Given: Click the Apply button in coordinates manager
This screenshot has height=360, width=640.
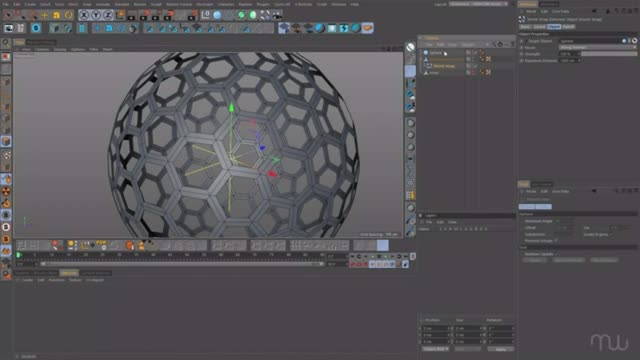Looking at the screenshot, I should coord(500,349).
